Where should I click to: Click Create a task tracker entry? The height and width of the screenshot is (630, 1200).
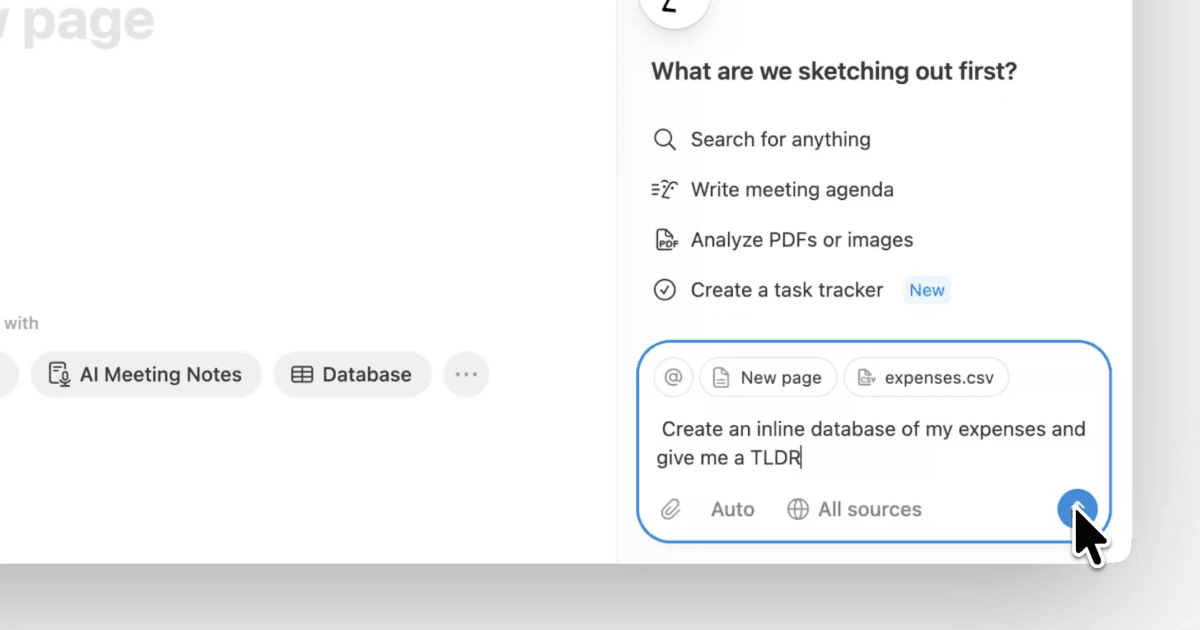(x=786, y=289)
